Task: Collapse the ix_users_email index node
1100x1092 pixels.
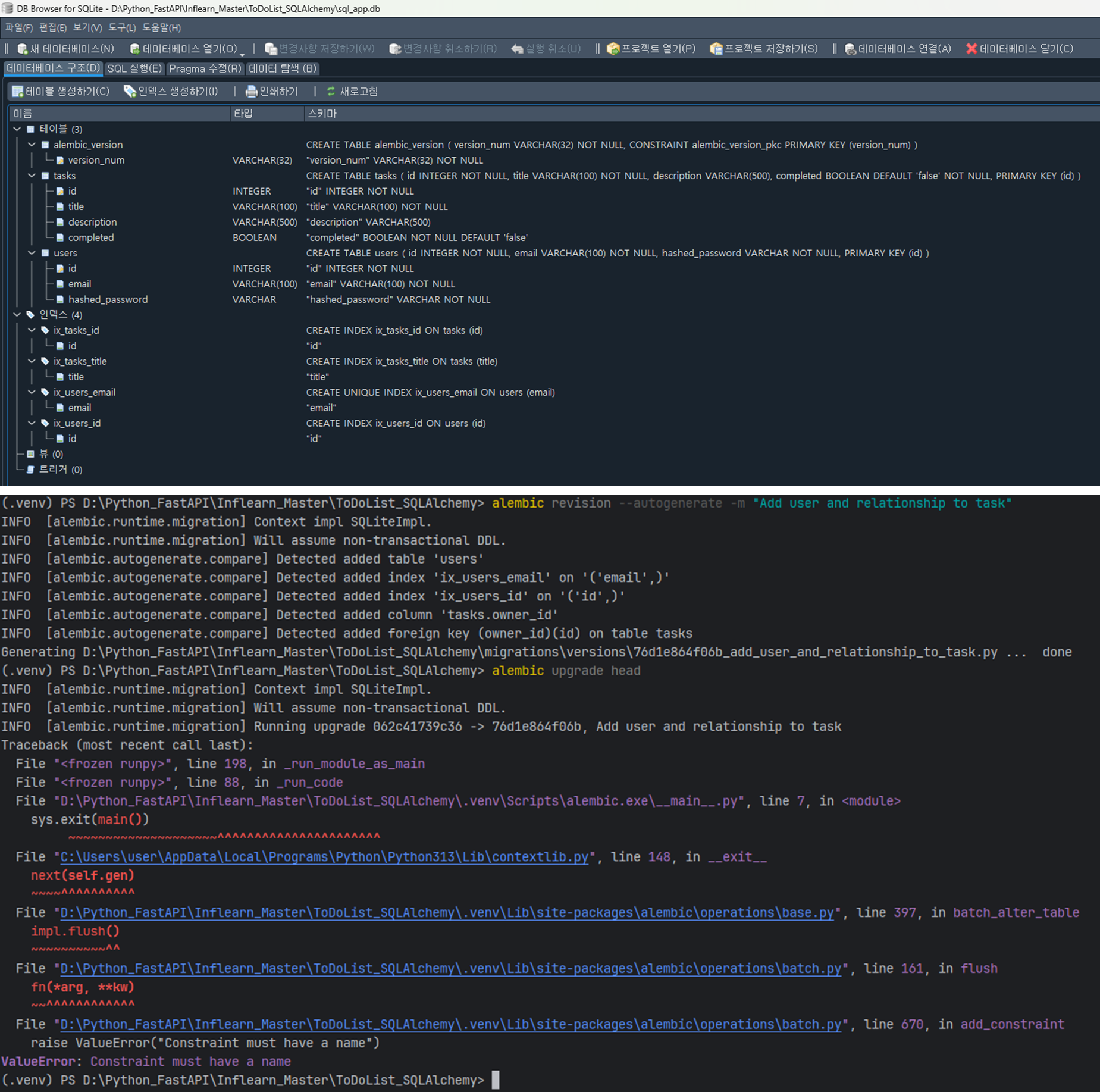Action: tap(32, 392)
